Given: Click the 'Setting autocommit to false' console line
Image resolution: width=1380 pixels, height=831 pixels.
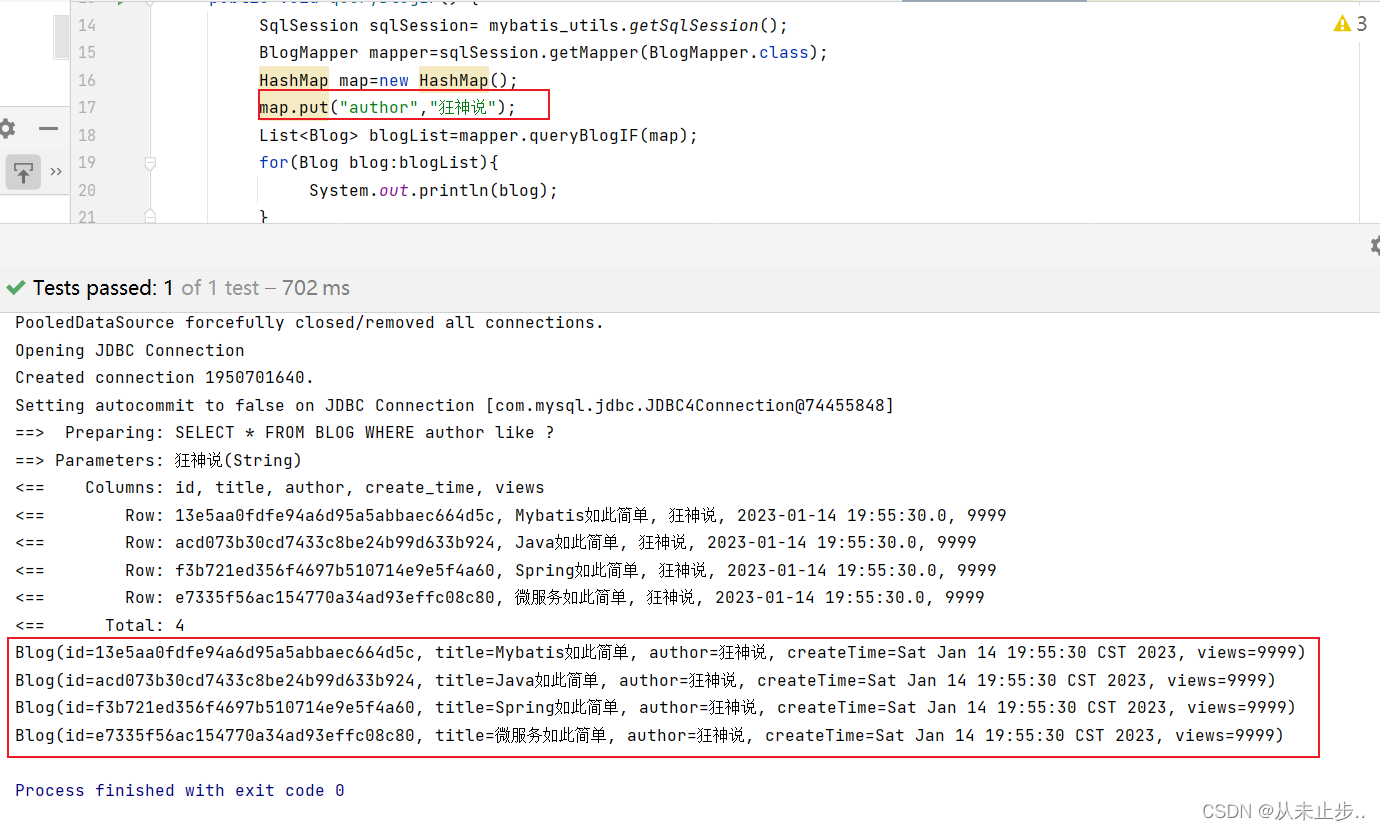Looking at the screenshot, I should pyautogui.click(x=454, y=405).
